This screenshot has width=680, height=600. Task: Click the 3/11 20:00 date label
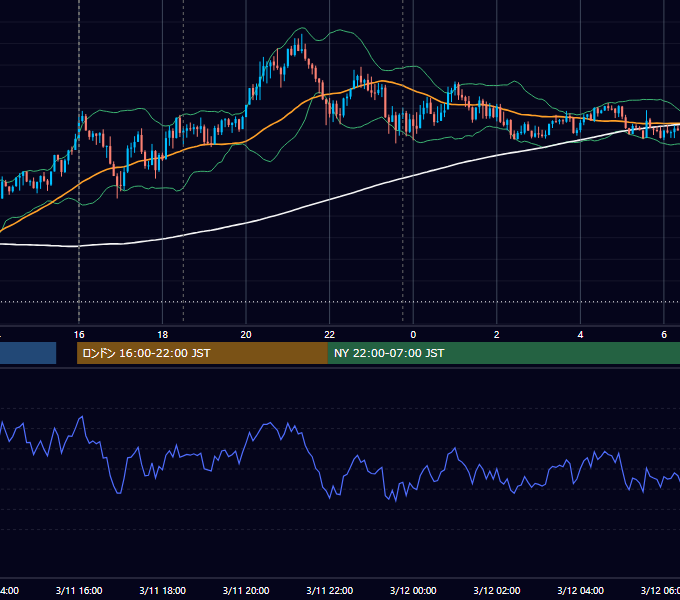click(x=246, y=590)
